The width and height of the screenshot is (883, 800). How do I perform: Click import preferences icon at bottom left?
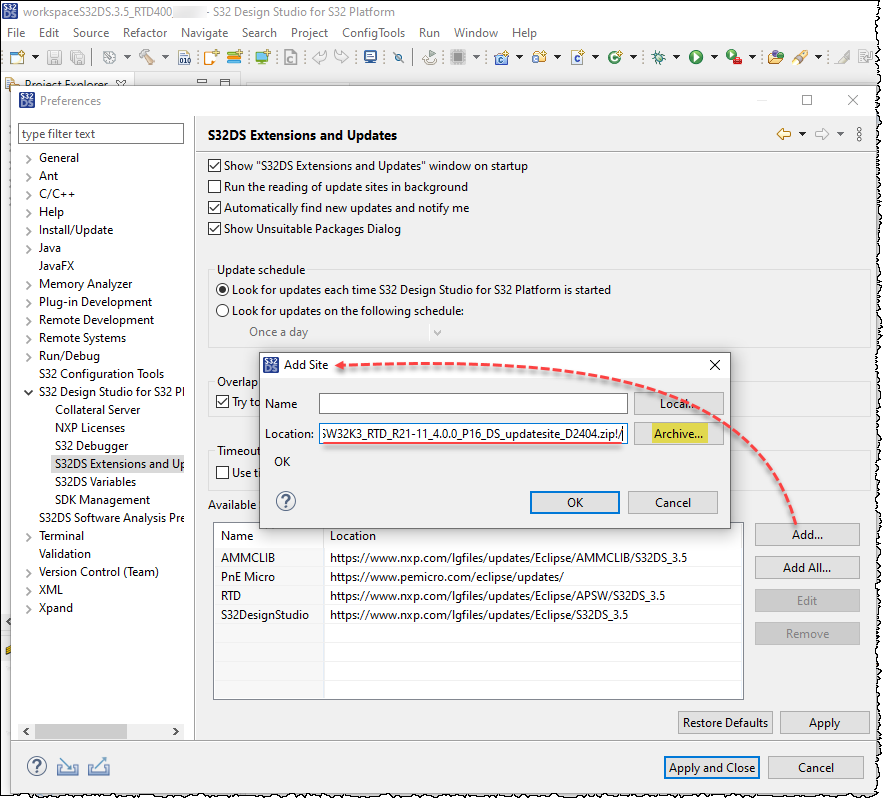click(68, 767)
